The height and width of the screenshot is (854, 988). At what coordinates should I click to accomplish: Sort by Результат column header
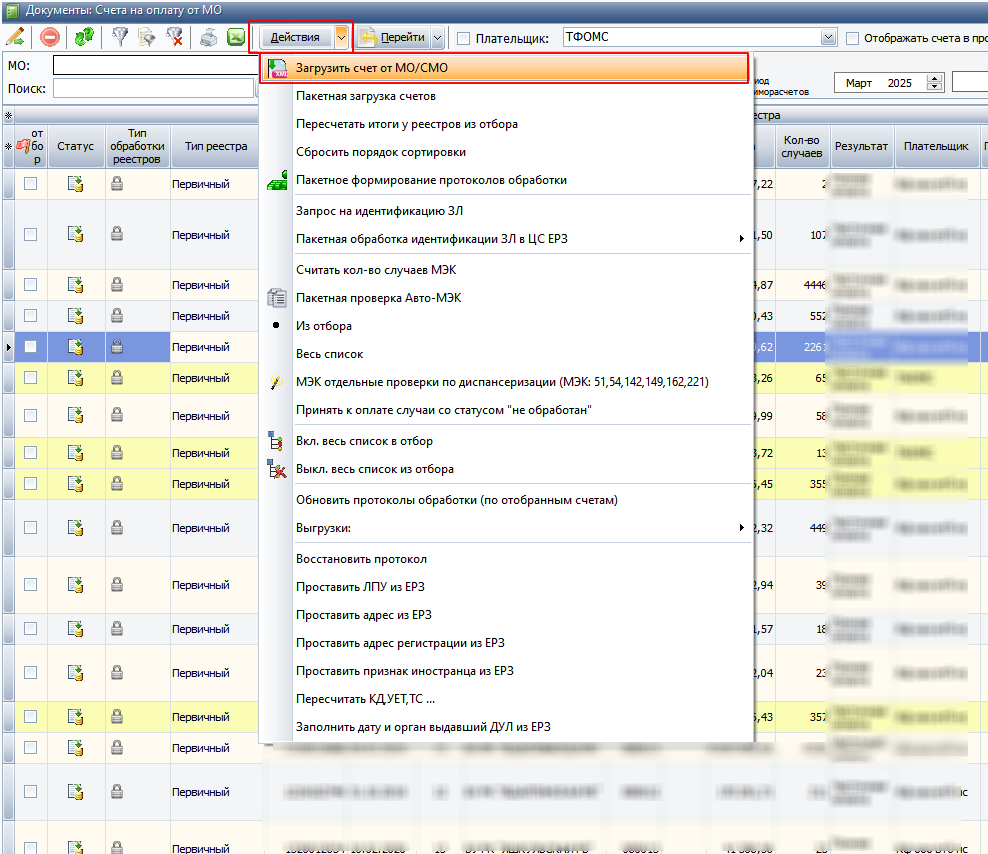click(861, 146)
